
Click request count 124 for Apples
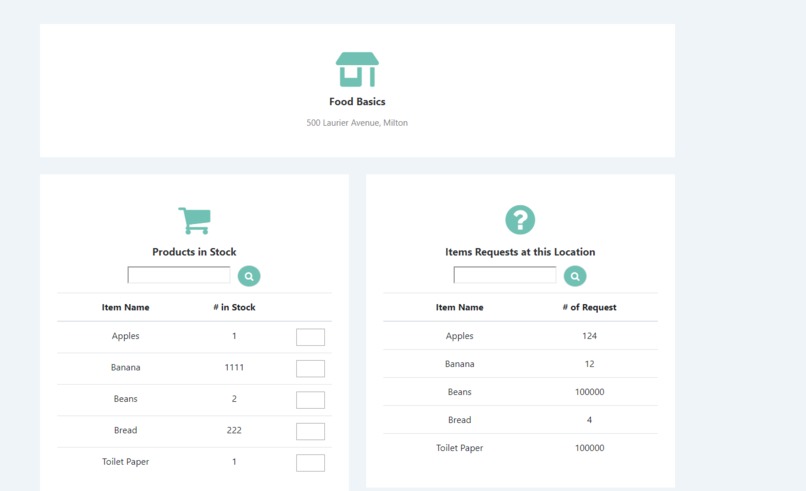tap(590, 336)
